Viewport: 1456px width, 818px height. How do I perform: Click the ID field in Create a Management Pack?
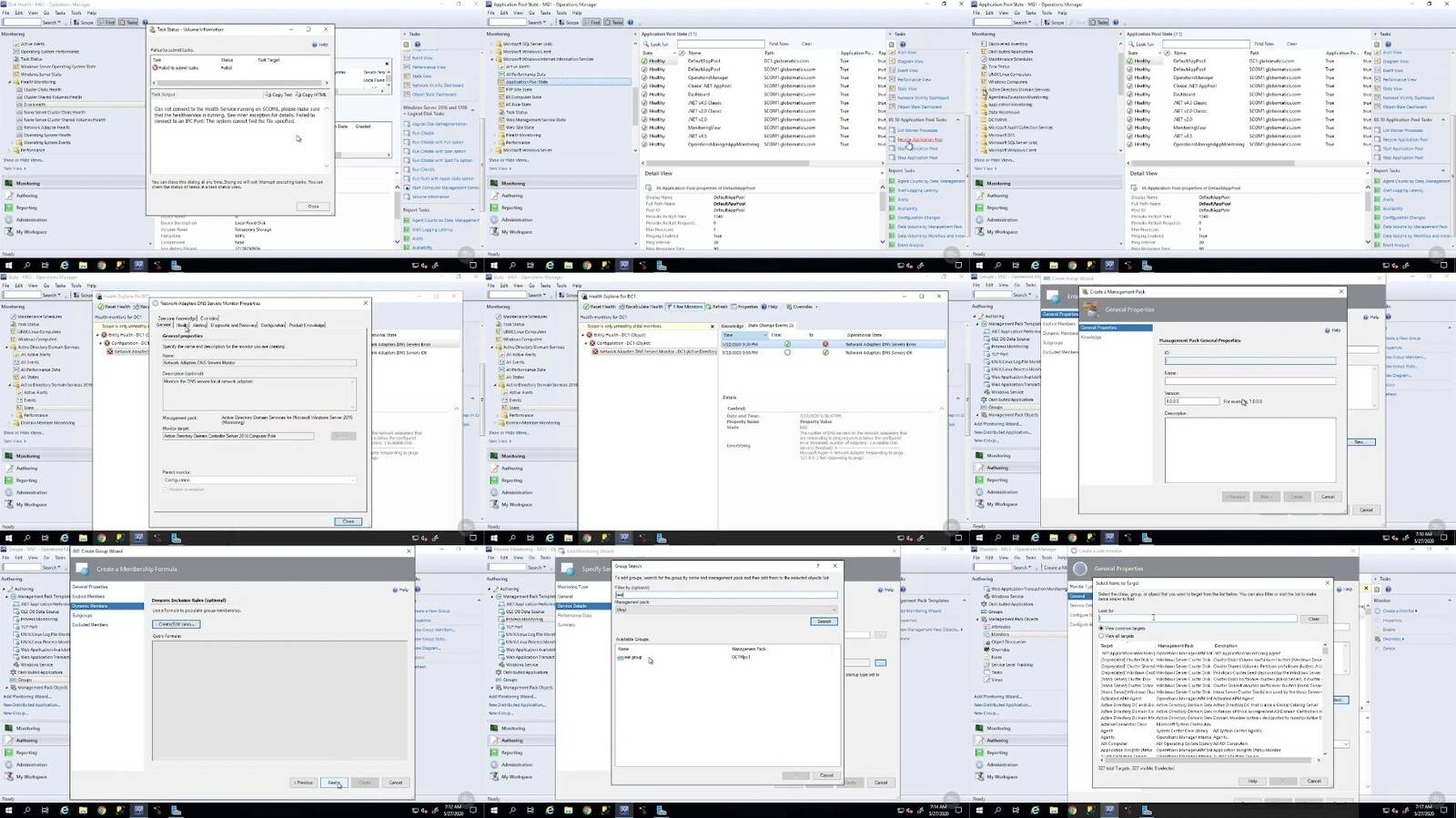click(1250, 361)
